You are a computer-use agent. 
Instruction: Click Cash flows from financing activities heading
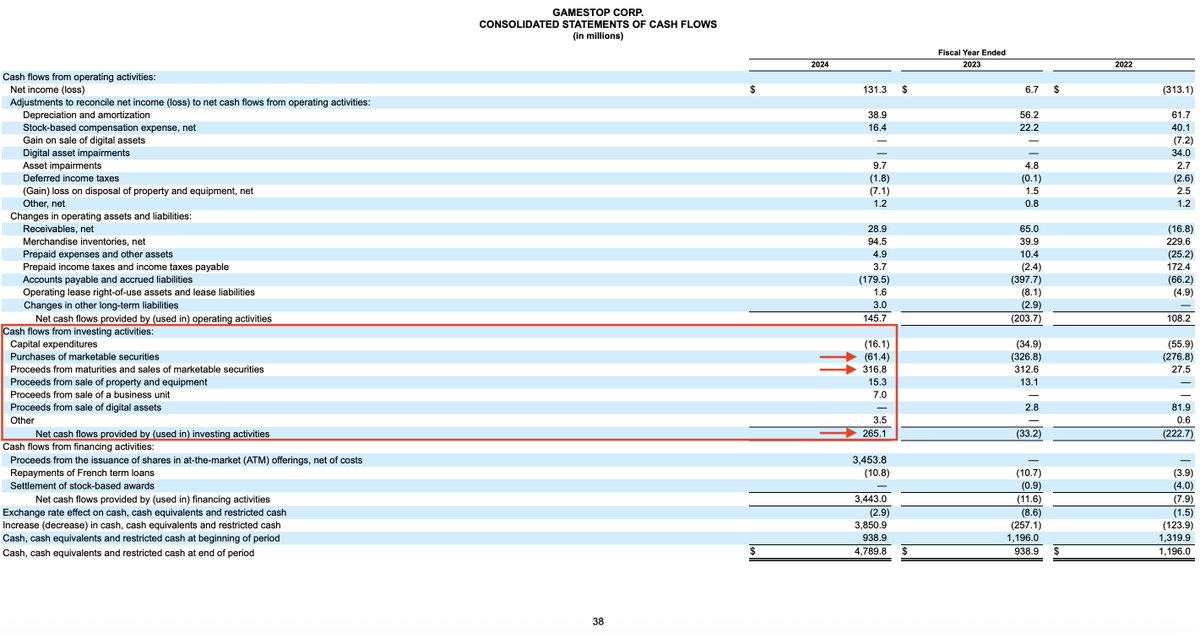pos(78,446)
